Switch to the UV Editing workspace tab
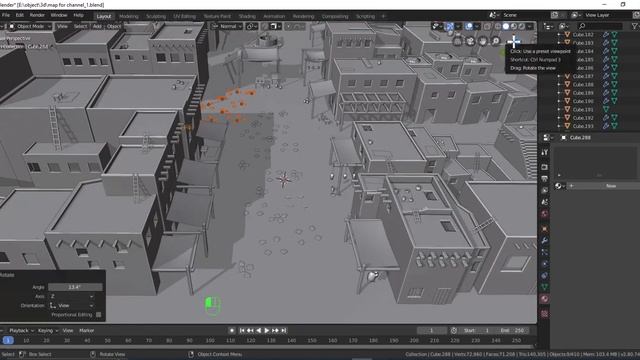This screenshot has height=360, width=640. 184,16
